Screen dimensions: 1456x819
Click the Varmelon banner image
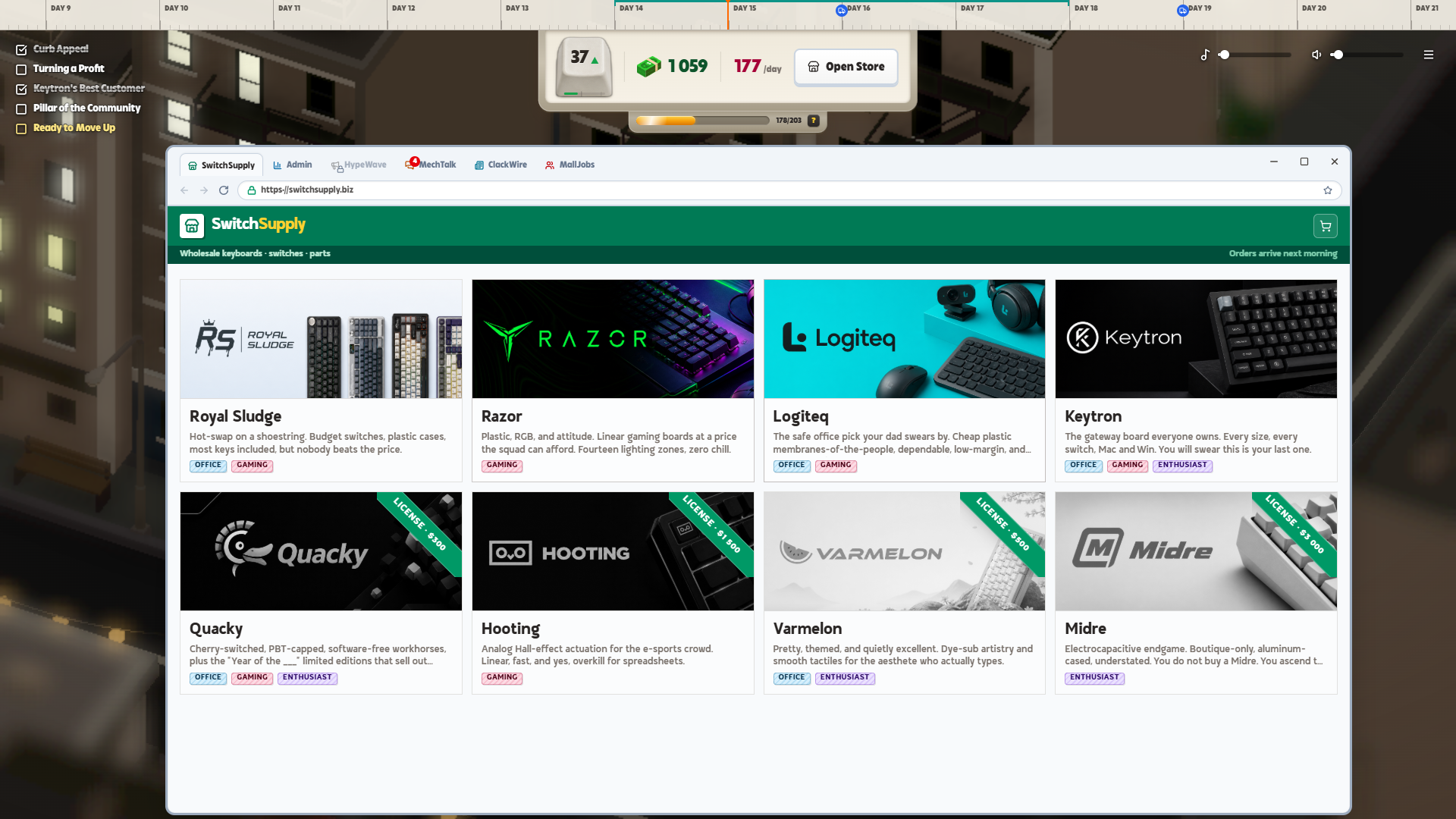(x=905, y=551)
